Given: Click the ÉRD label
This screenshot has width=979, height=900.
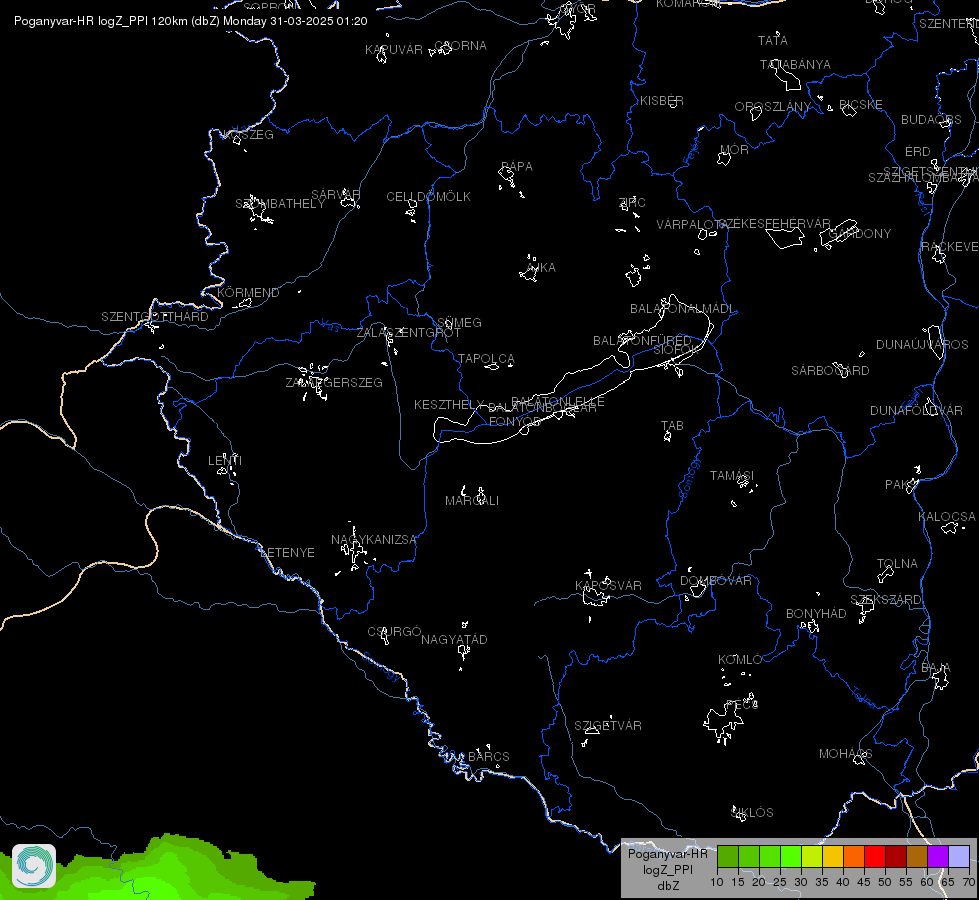Looking at the screenshot, I should click(x=918, y=152).
